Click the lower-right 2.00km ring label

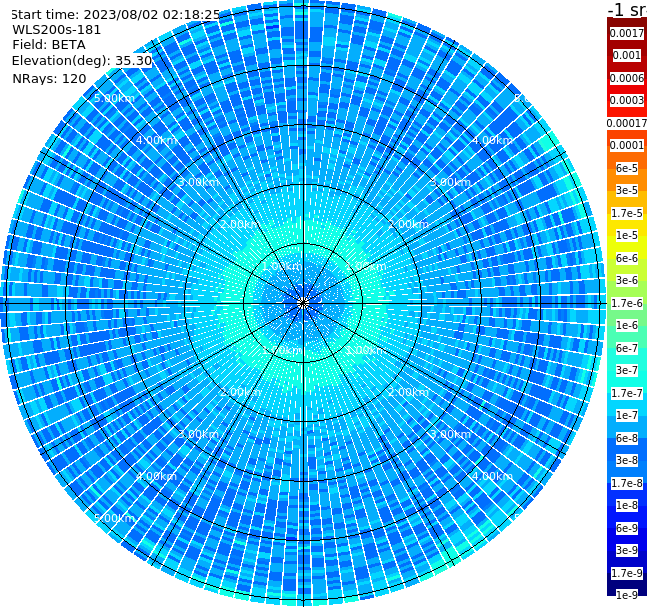tap(408, 392)
